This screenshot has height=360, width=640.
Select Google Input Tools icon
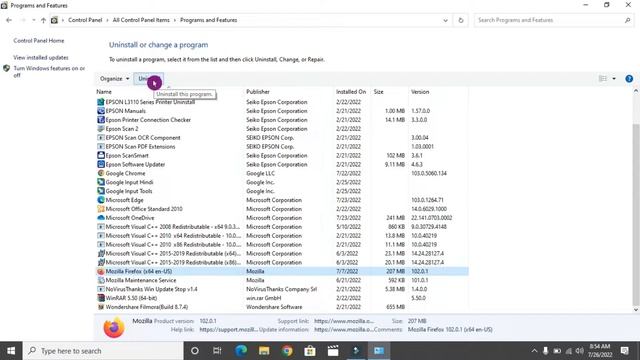(101, 191)
